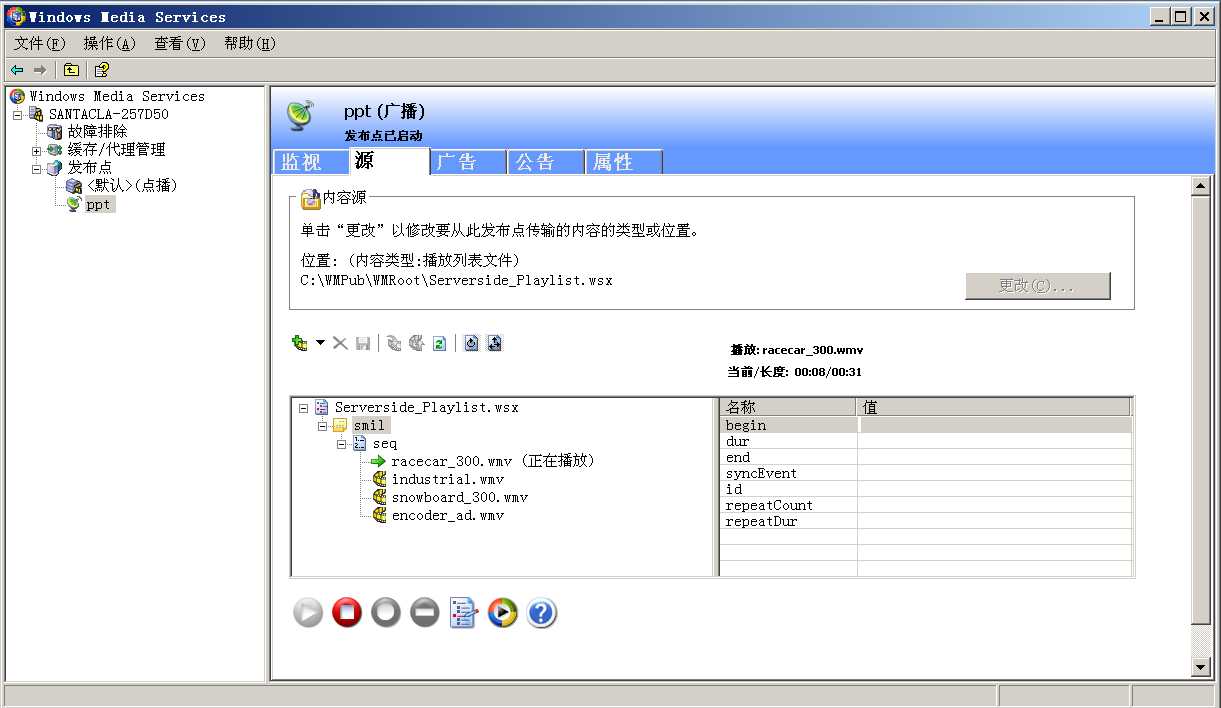The width and height of the screenshot is (1221, 708).
Task: Click the toolbar help icon with question mark
Action: coord(101,70)
